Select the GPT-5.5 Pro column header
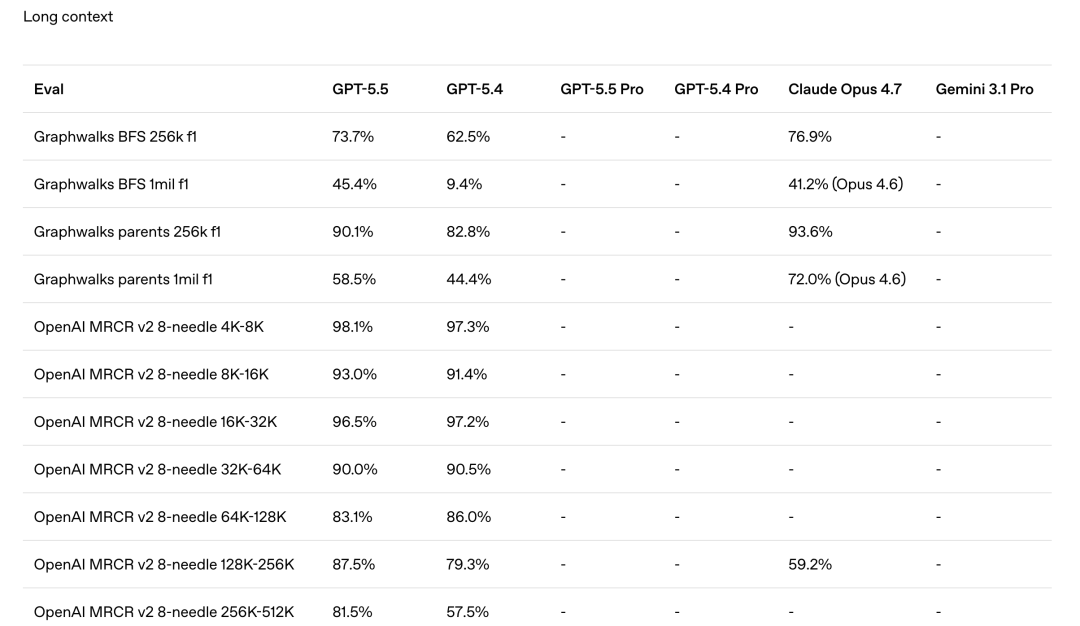 602,89
